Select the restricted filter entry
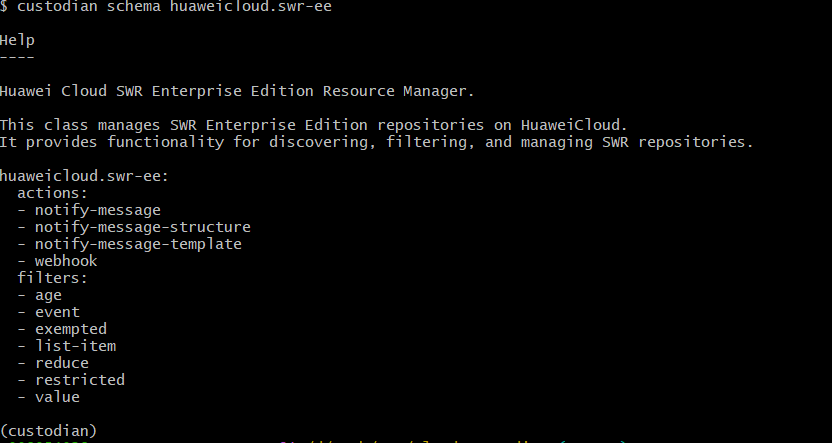This screenshot has width=832, height=443. pyautogui.click(x=79, y=380)
